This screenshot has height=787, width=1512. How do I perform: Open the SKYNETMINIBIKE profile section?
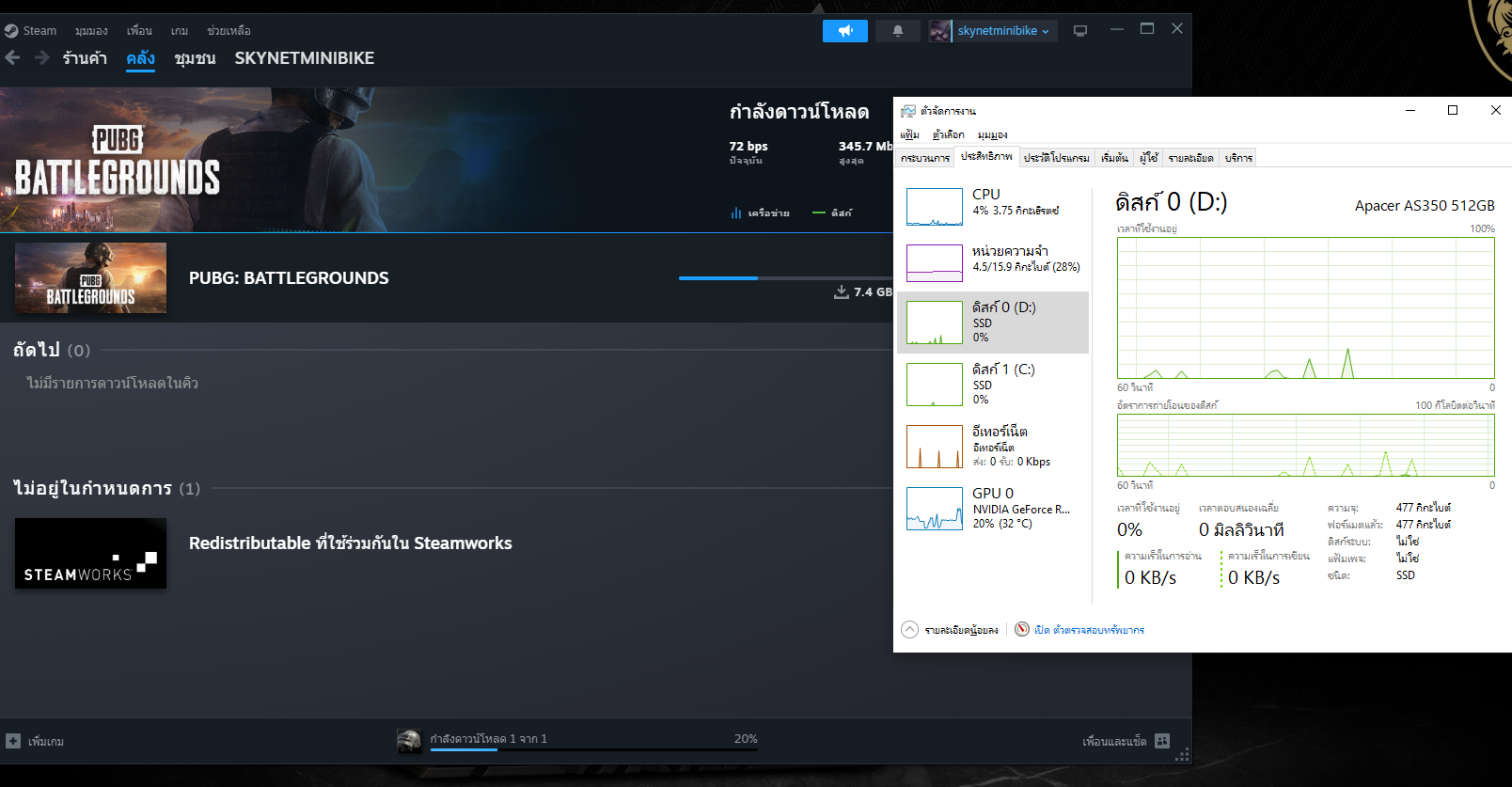tap(305, 58)
